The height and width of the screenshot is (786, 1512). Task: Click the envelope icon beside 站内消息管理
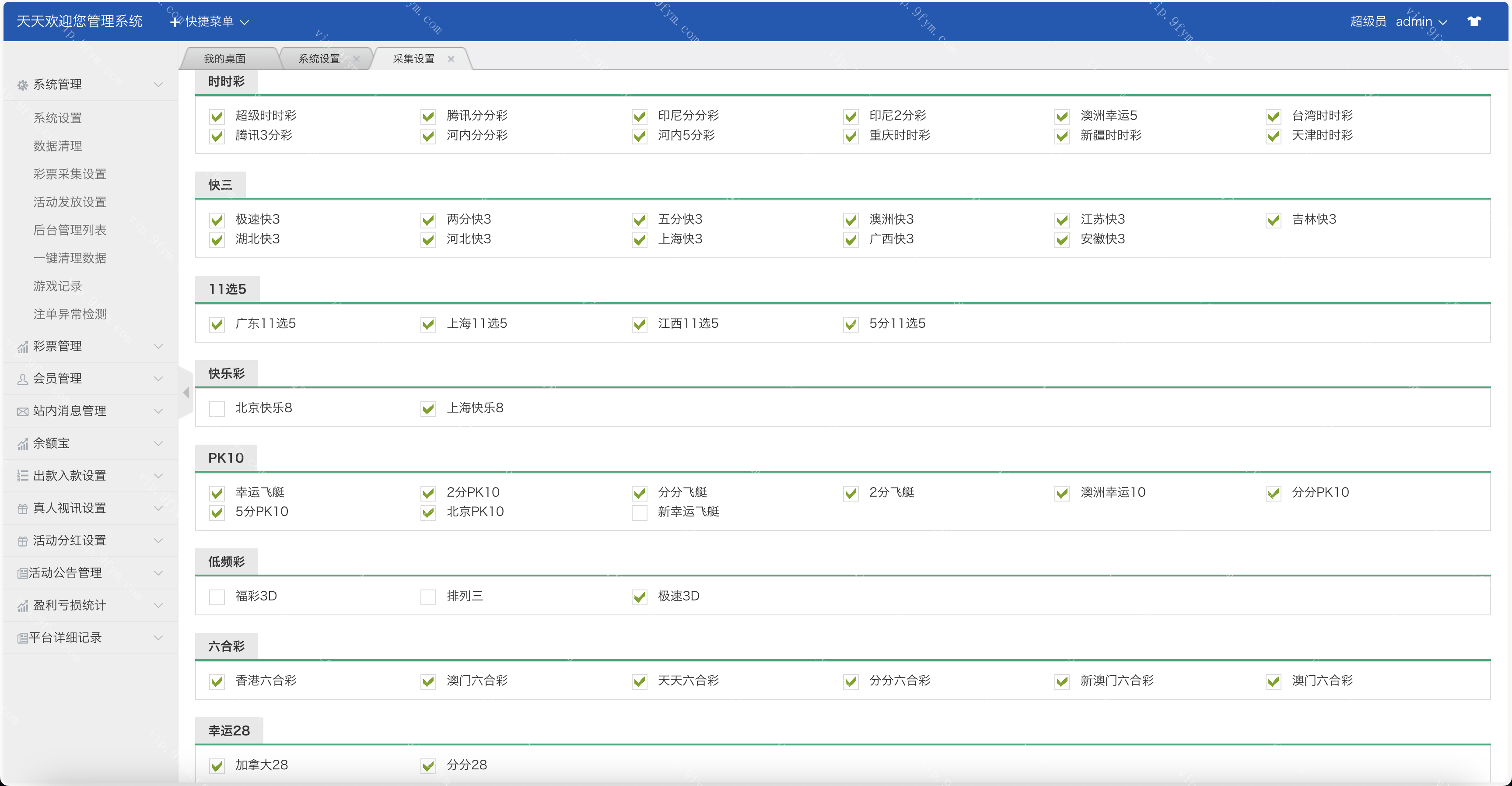[x=22, y=411]
